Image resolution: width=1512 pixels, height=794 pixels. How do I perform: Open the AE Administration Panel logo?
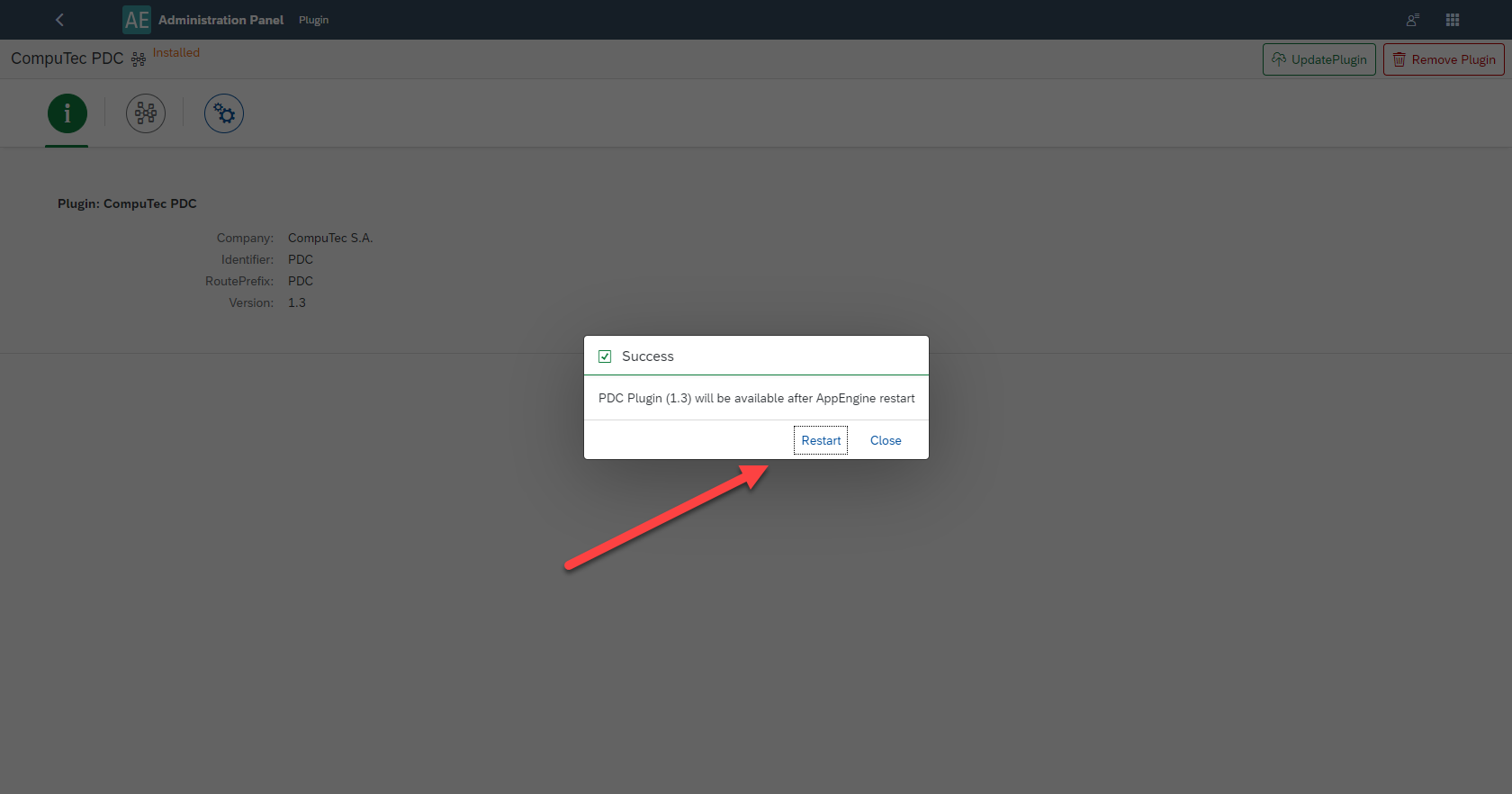137,20
